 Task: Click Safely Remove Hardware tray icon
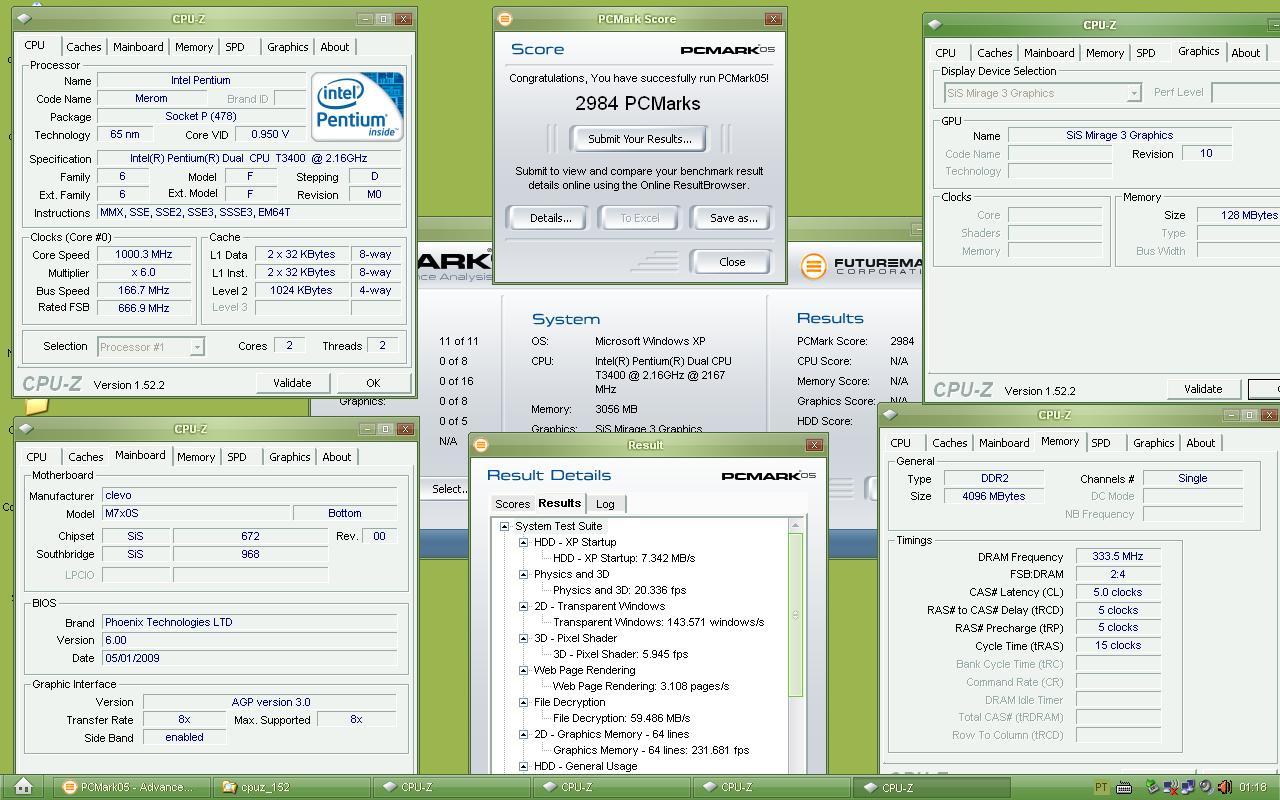click(1152, 787)
